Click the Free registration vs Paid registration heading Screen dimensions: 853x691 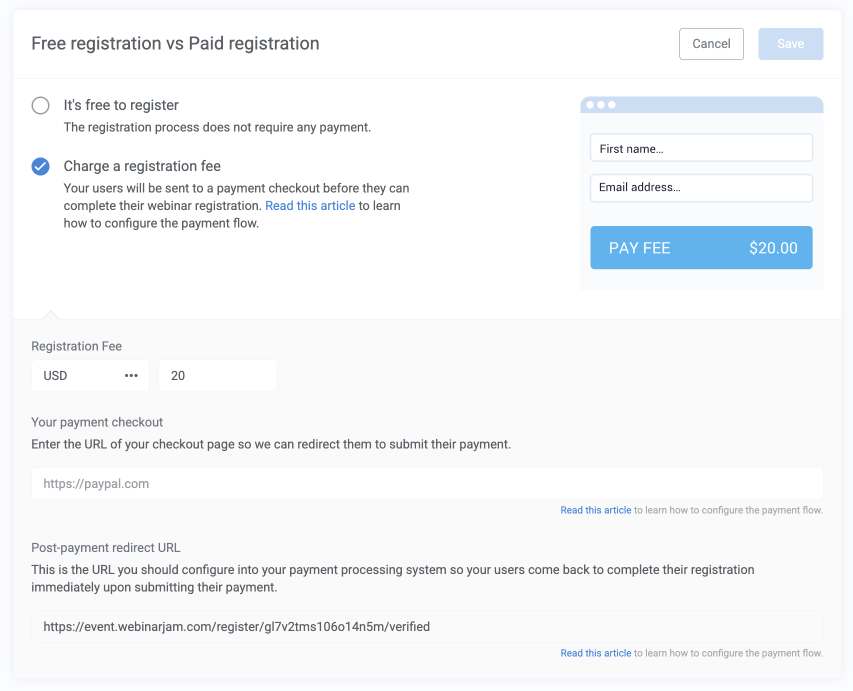pos(174,43)
